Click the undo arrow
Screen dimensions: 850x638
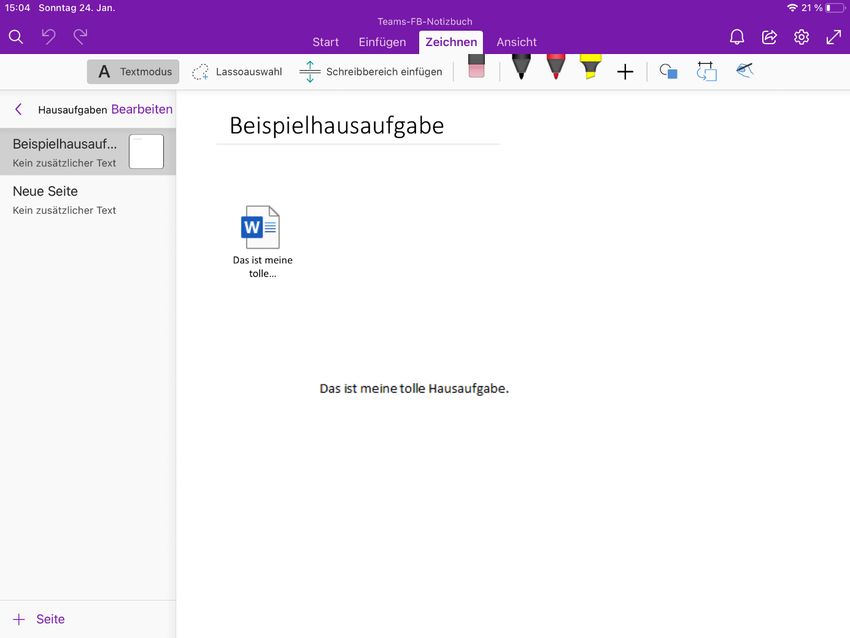48,37
